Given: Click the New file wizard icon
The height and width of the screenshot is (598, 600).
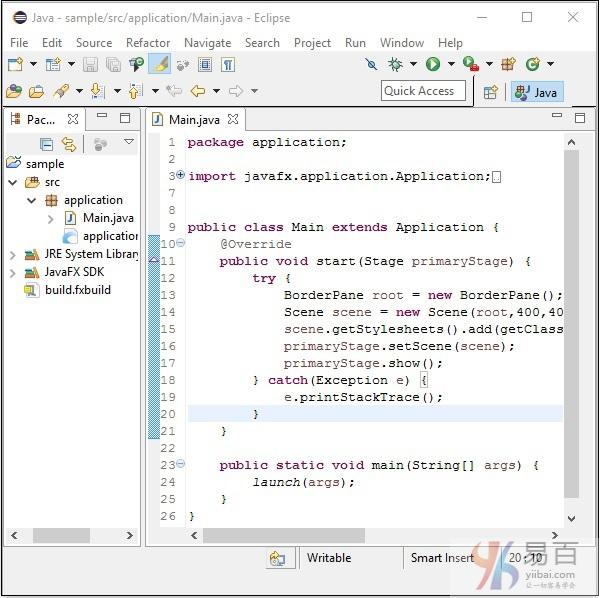Looking at the screenshot, I should [x=15, y=64].
